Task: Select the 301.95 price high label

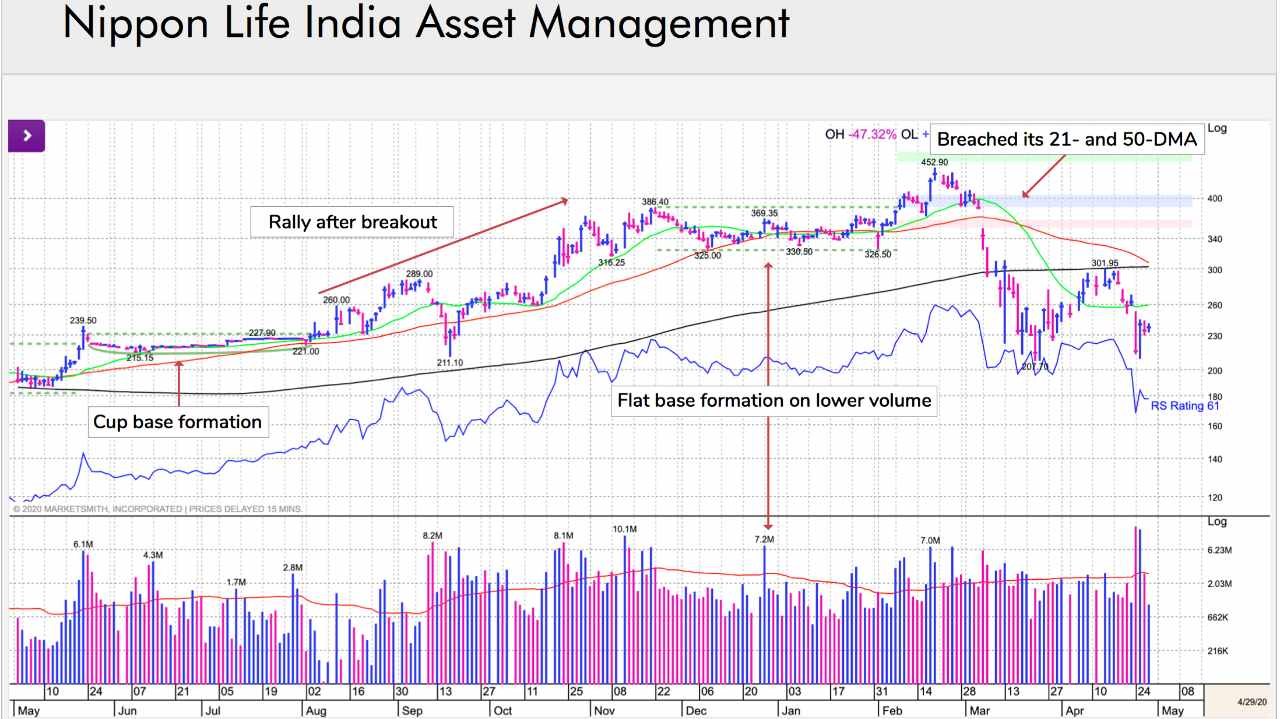Action: click(x=1105, y=263)
